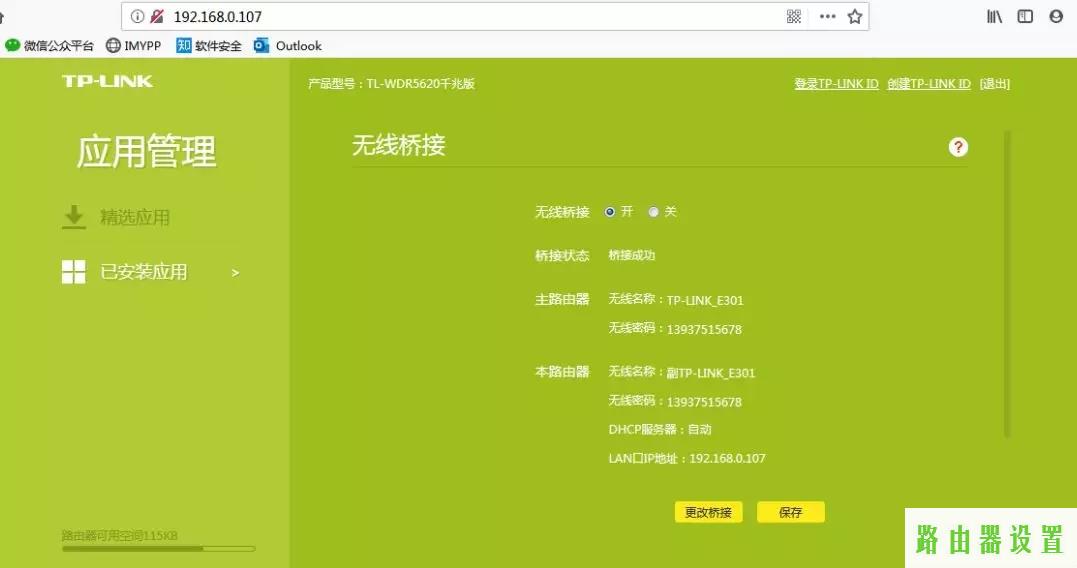This screenshot has width=1077, height=568.
Task: Click the local router name 副TP-LINK_E301
Action: pyautogui.click(x=711, y=373)
